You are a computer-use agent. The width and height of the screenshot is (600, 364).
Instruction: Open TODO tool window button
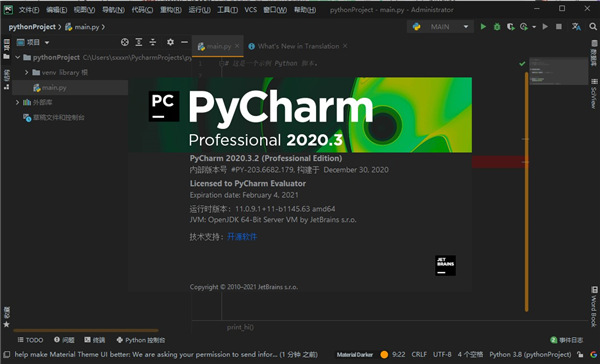[x=31, y=340]
